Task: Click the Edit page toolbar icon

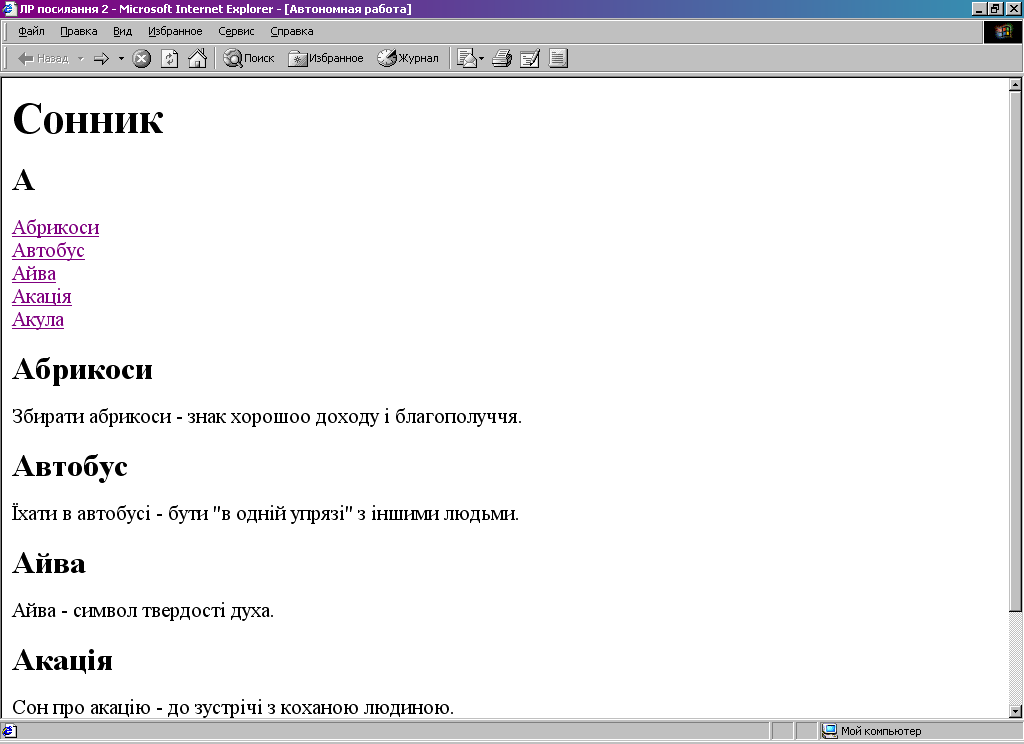Action: coord(530,59)
